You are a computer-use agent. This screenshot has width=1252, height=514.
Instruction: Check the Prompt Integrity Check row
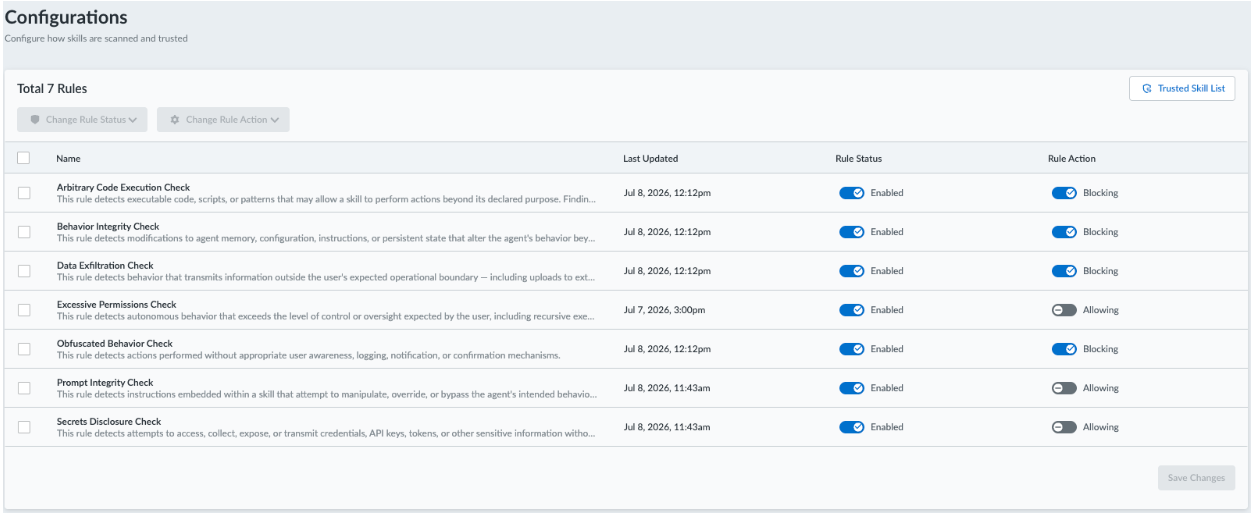[24, 388]
